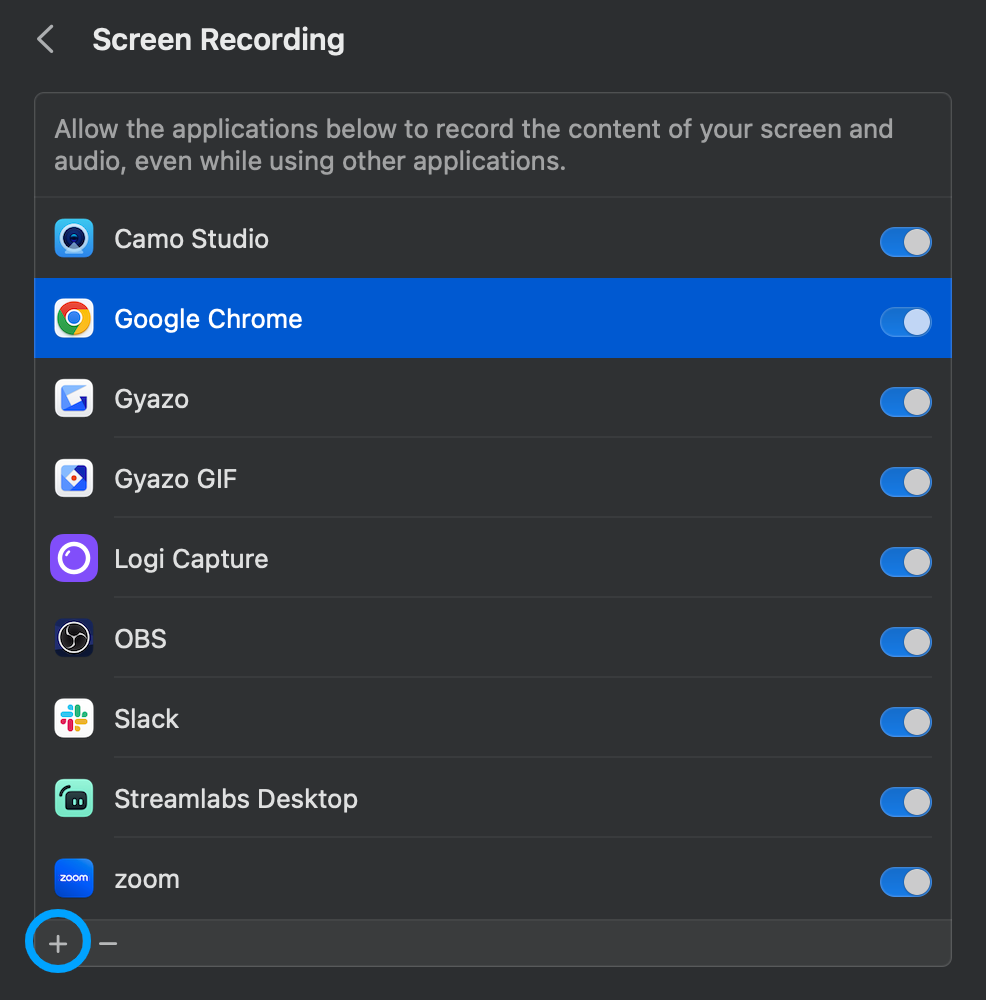Viewport: 986px width, 1000px height.
Task: Toggle the OBS permission switch
Action: [x=905, y=642]
